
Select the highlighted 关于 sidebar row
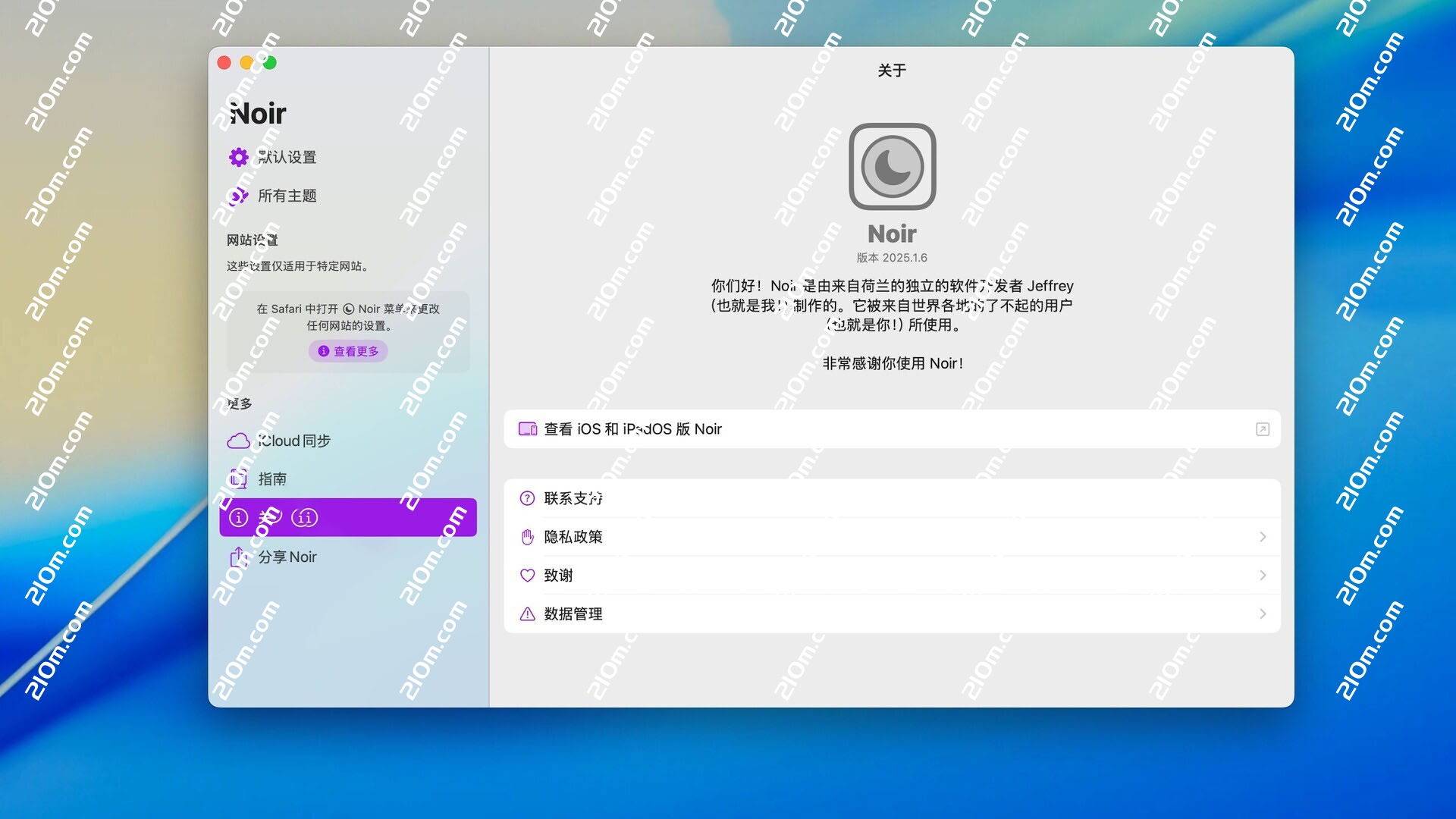(348, 517)
